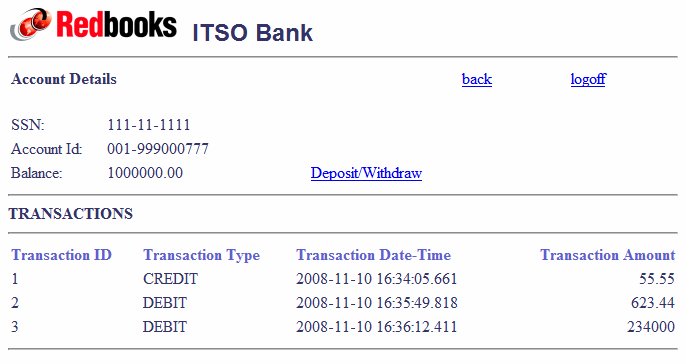Viewport: 686px width, 364px height.
Task: Select the SSN value 111-11-1111
Action: tap(149, 125)
